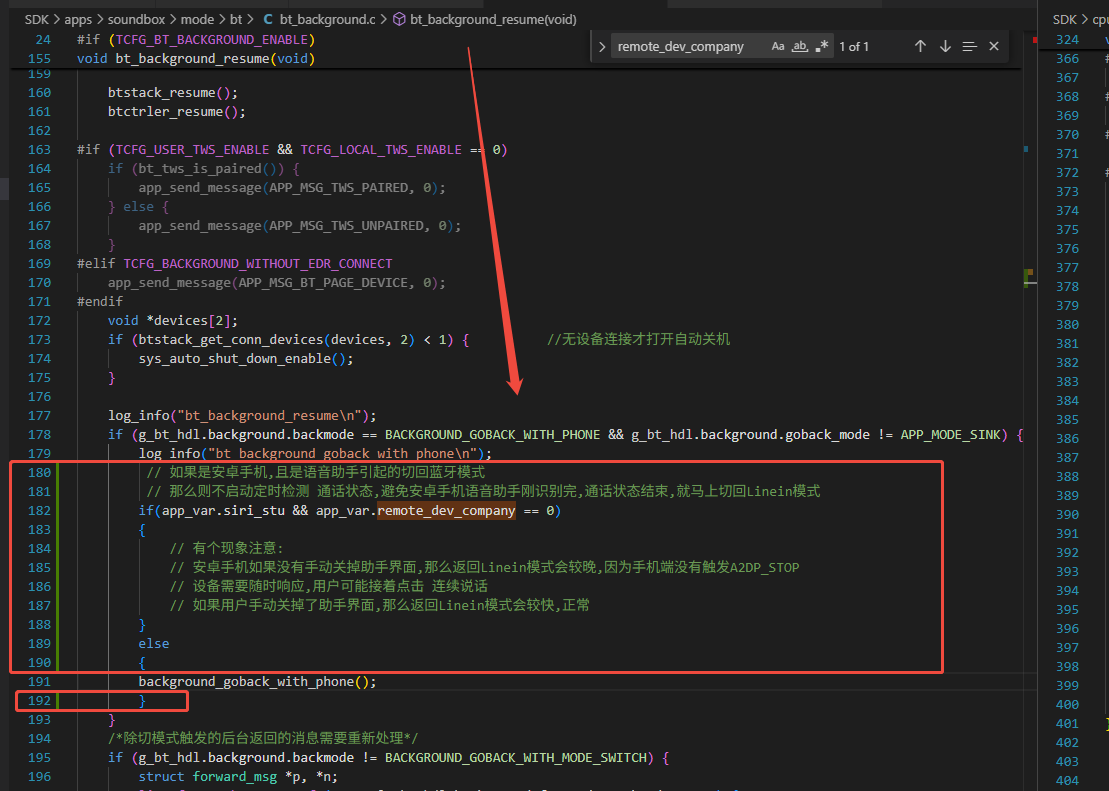Toggle Match Whole Word (ab) option
1109x791 pixels.
click(x=799, y=46)
